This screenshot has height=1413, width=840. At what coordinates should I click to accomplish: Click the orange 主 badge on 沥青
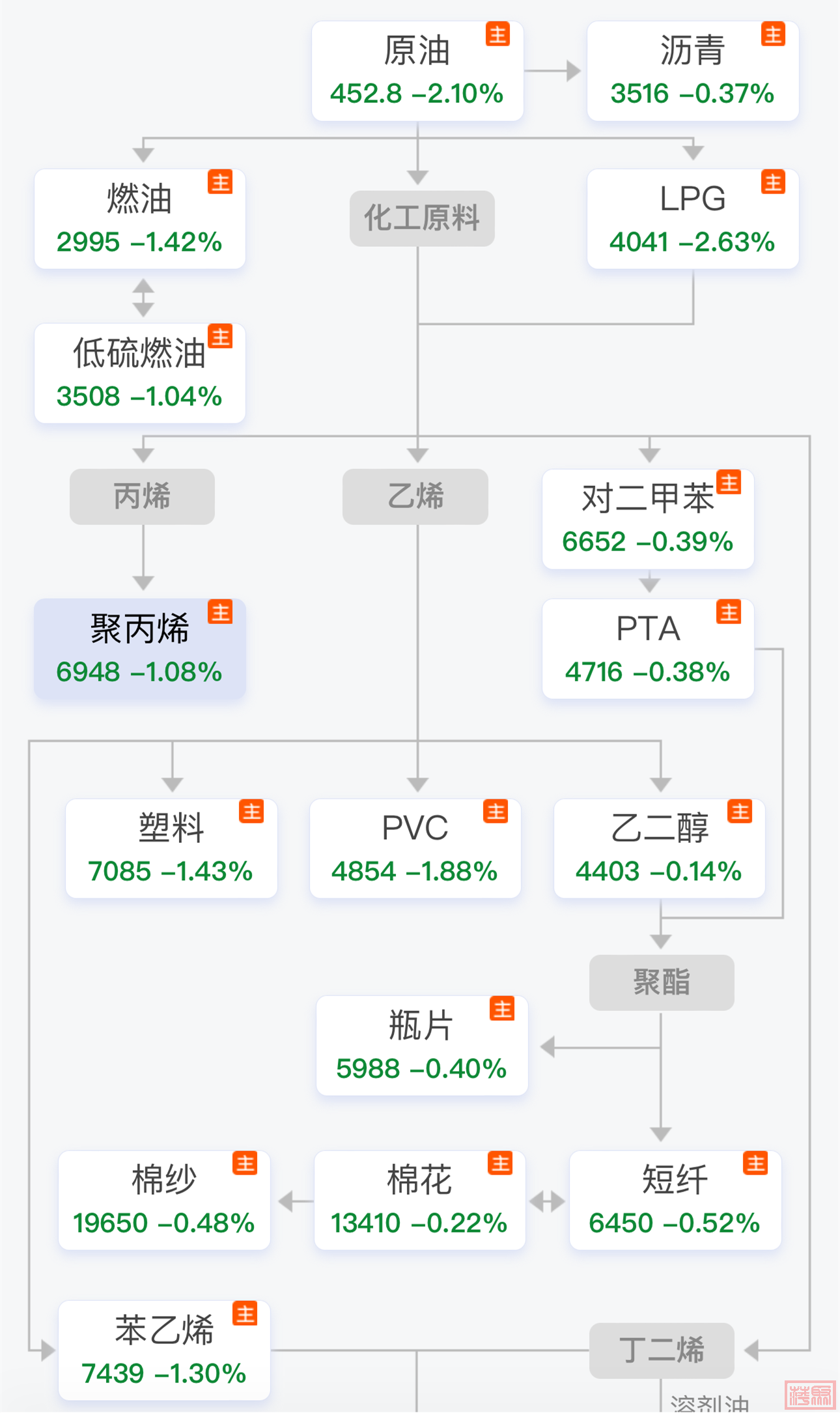773,34
